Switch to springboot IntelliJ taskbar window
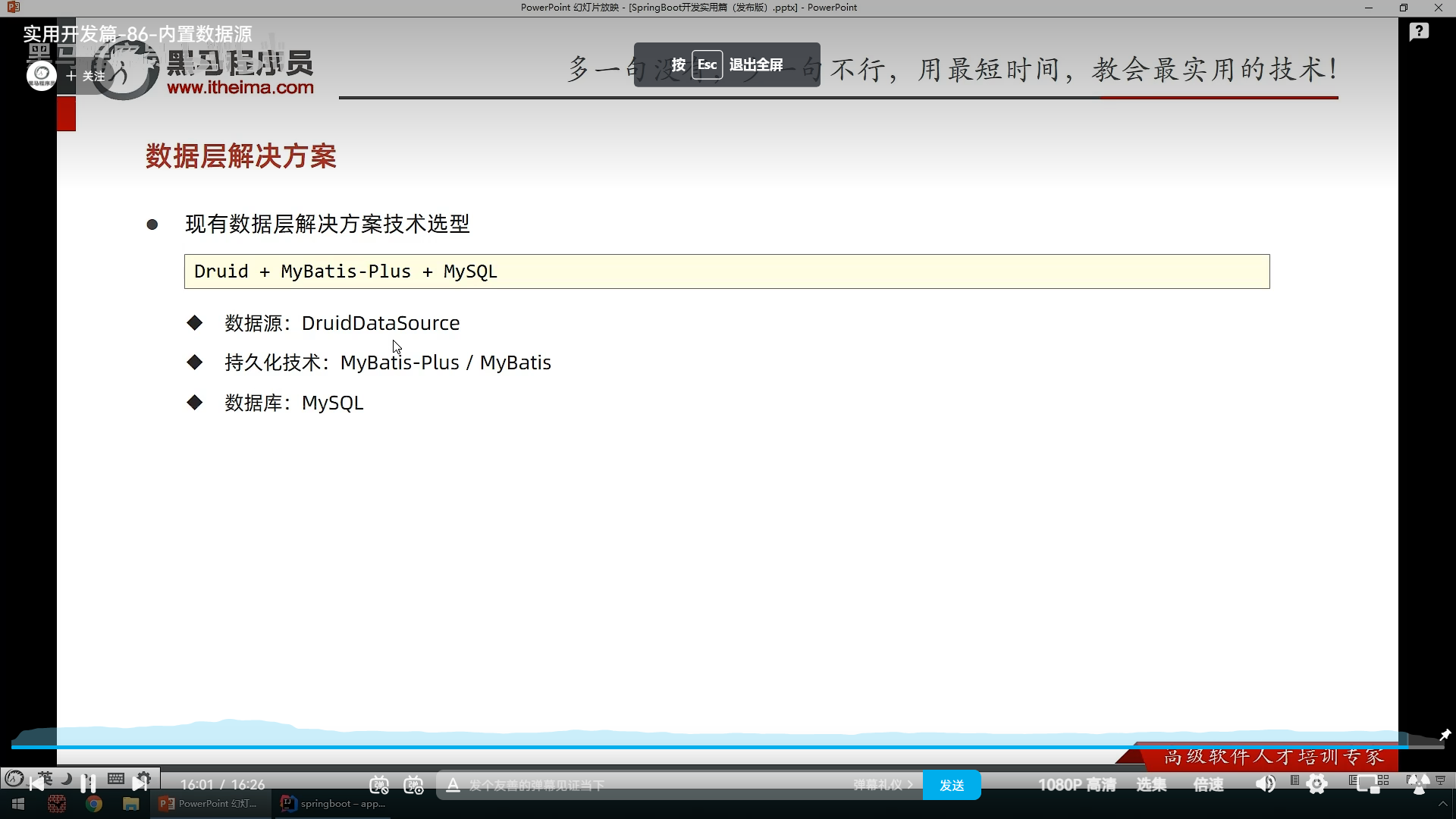This screenshot has width=1456, height=819. [x=334, y=804]
